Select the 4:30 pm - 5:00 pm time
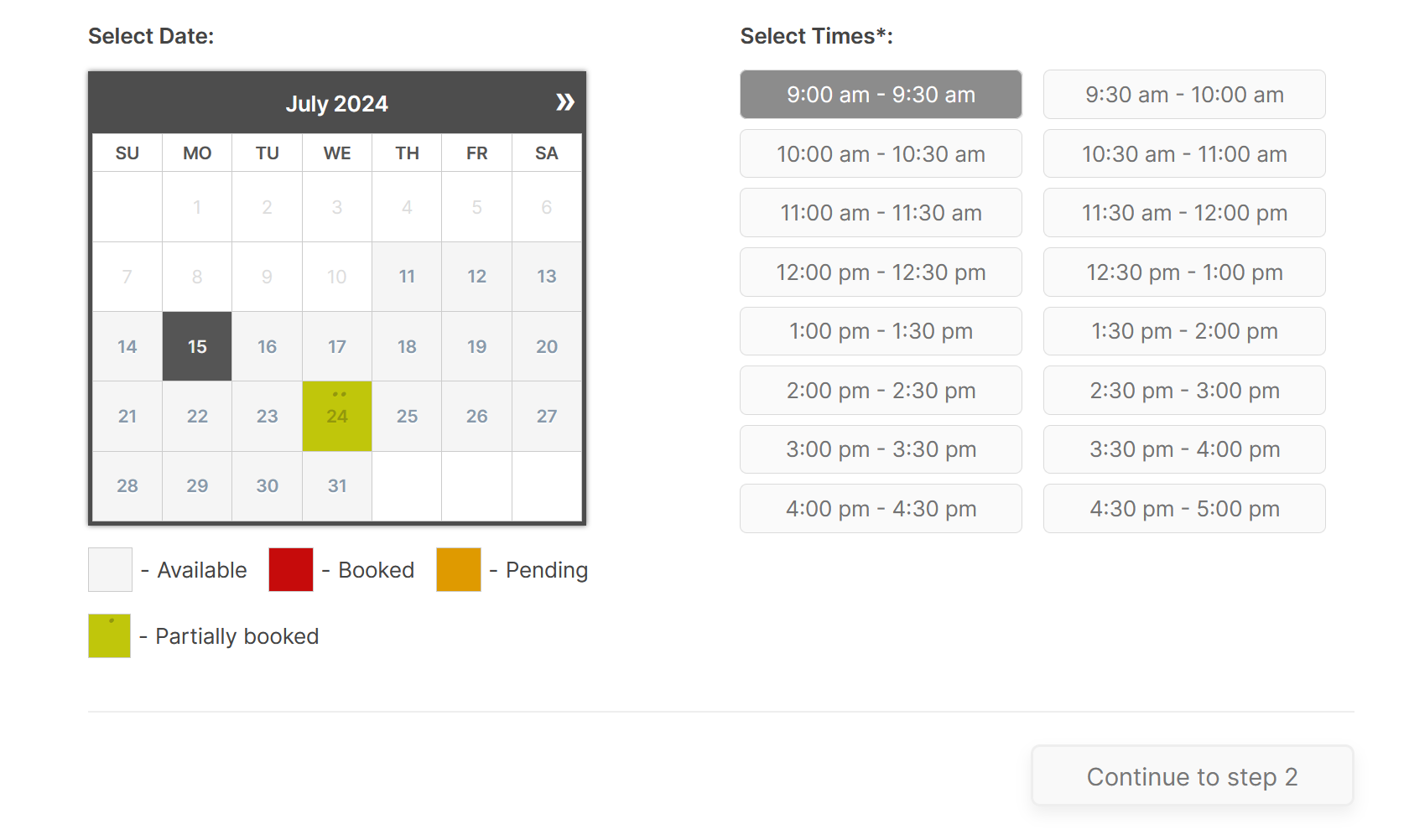Screen dimensions: 1409x840 pos(1183,509)
